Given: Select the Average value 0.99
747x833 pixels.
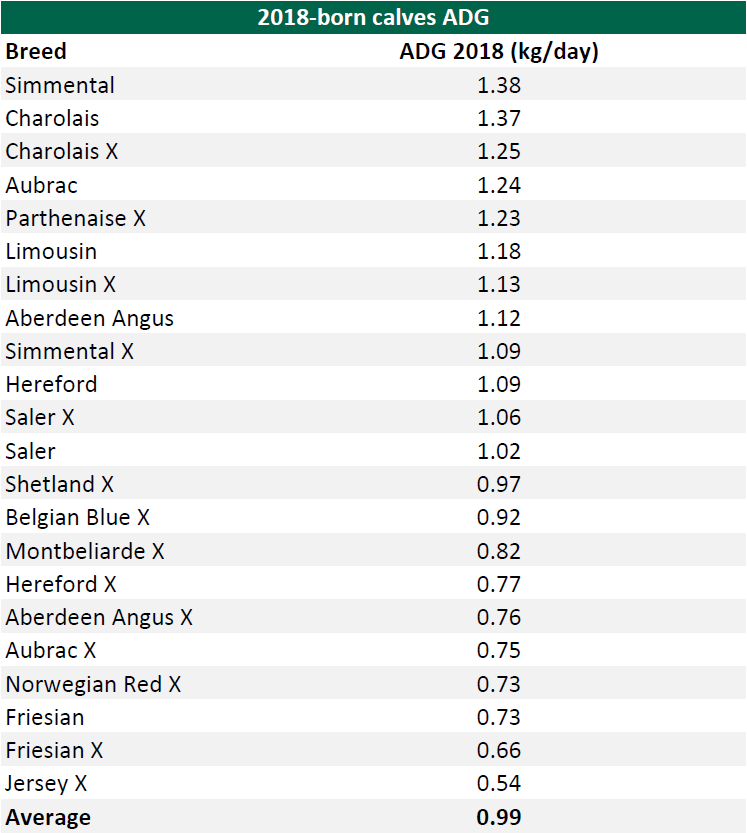Looking at the screenshot, I should [499, 817].
